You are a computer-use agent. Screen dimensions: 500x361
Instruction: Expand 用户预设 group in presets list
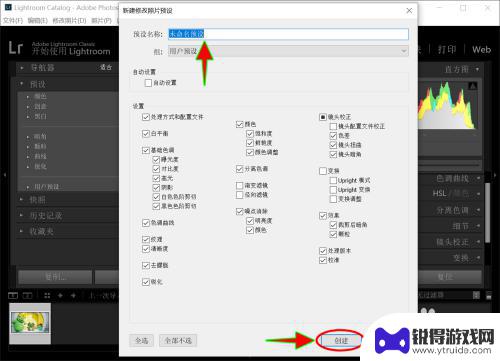28,187
